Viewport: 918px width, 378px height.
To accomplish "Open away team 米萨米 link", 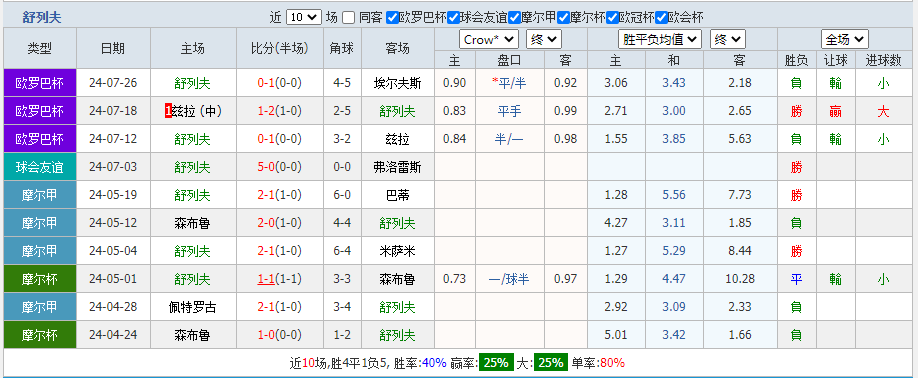I will pos(398,251).
